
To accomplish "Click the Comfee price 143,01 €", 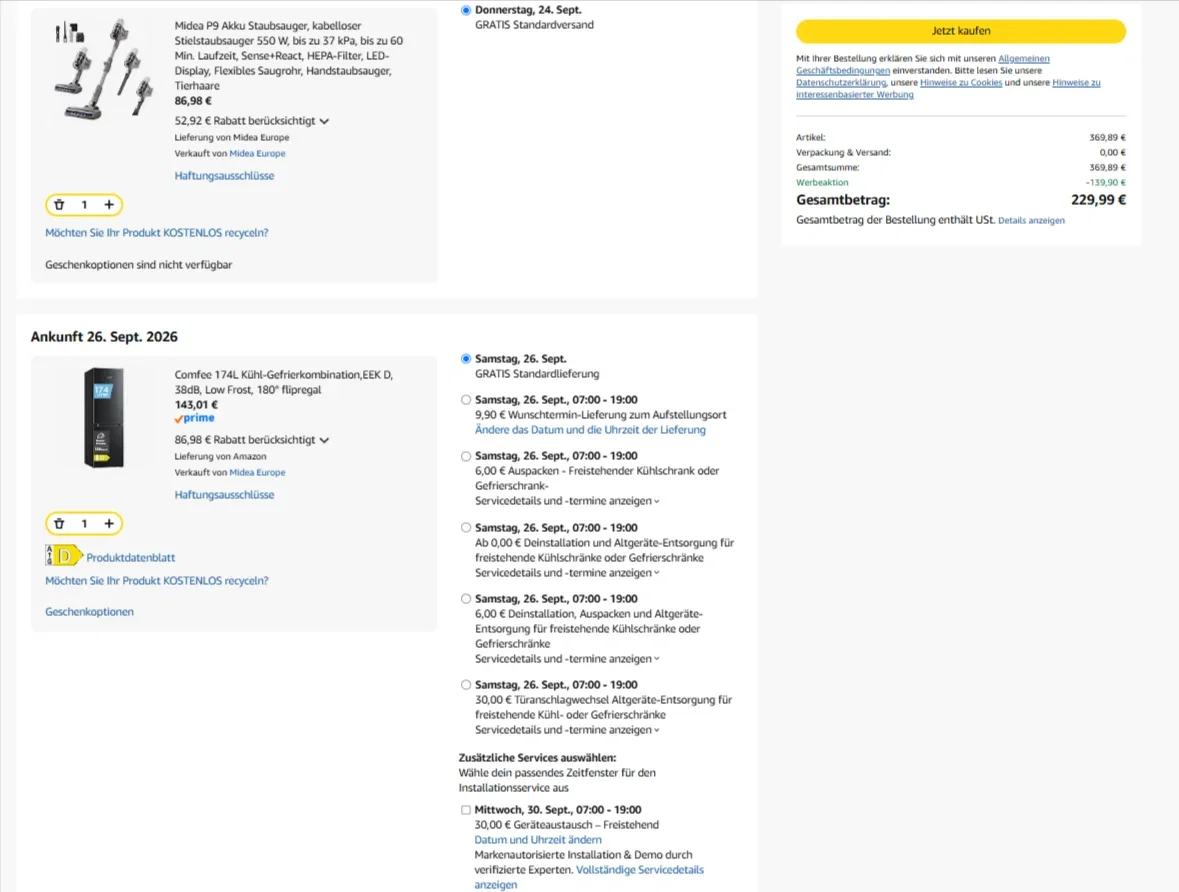I will point(196,405).
